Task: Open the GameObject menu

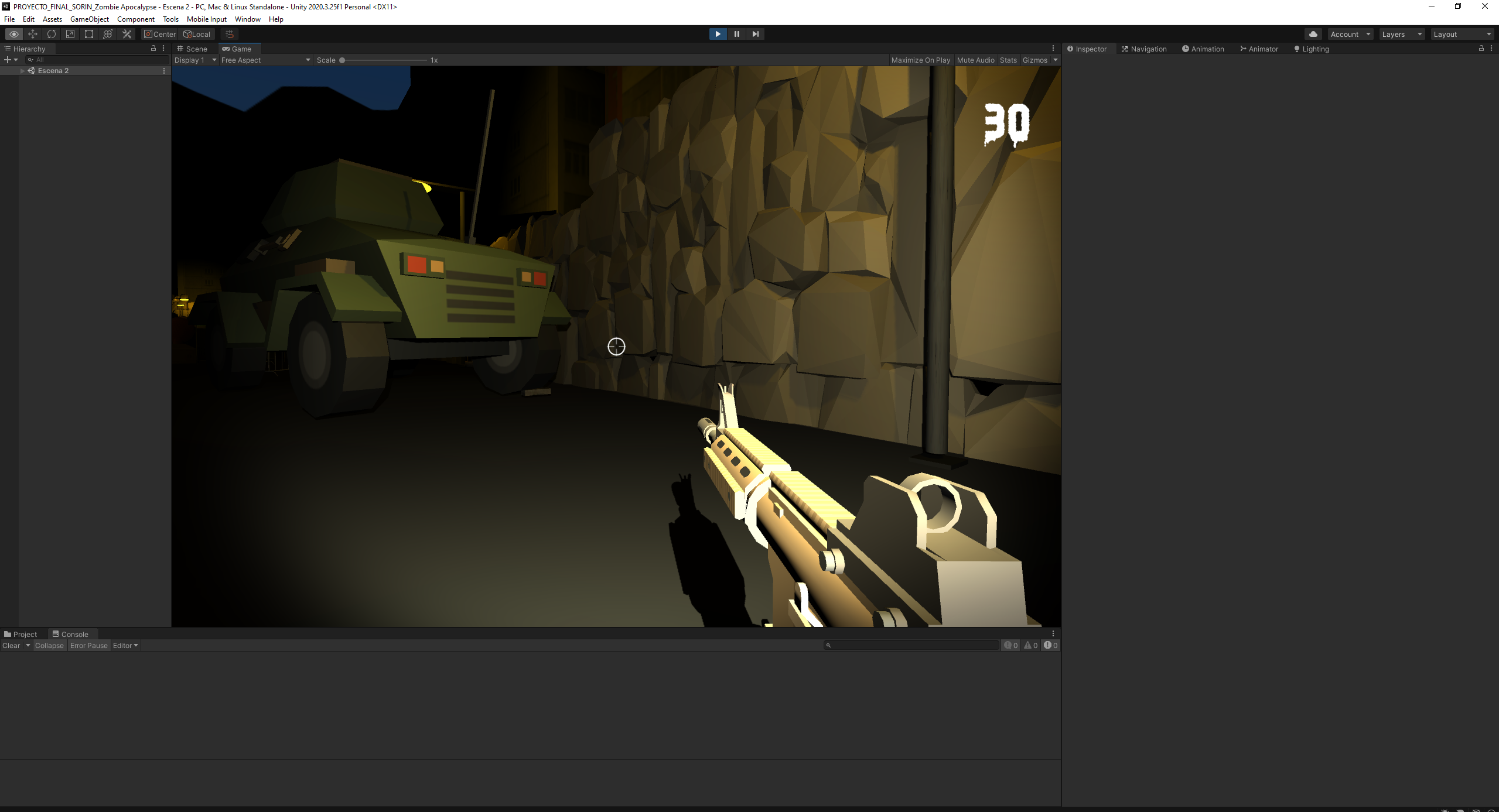Action: 90,19
